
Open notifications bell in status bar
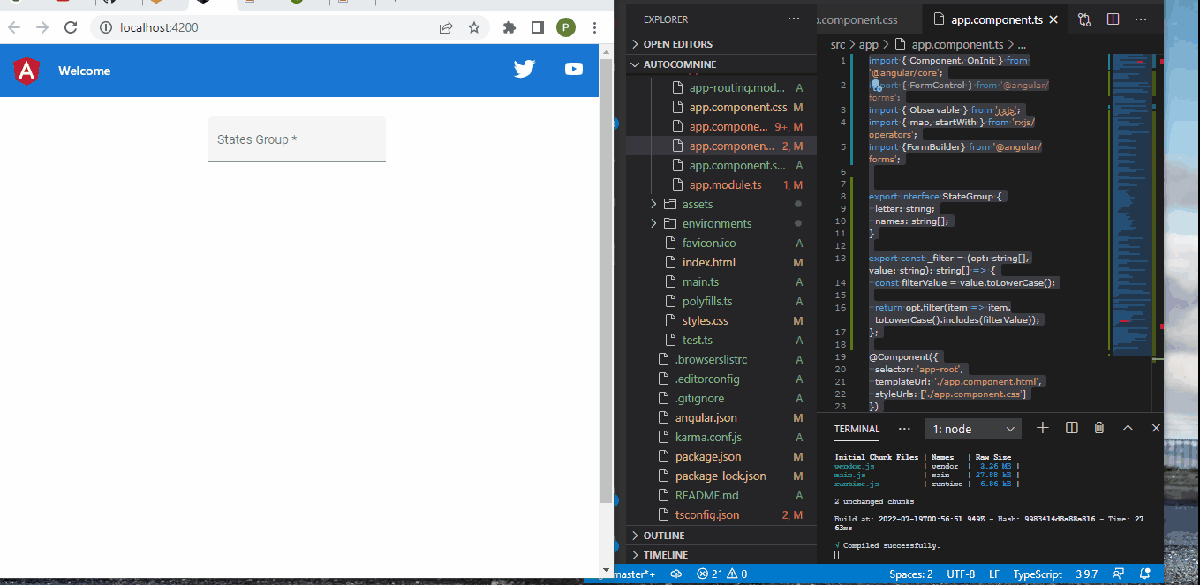click(x=1146, y=574)
